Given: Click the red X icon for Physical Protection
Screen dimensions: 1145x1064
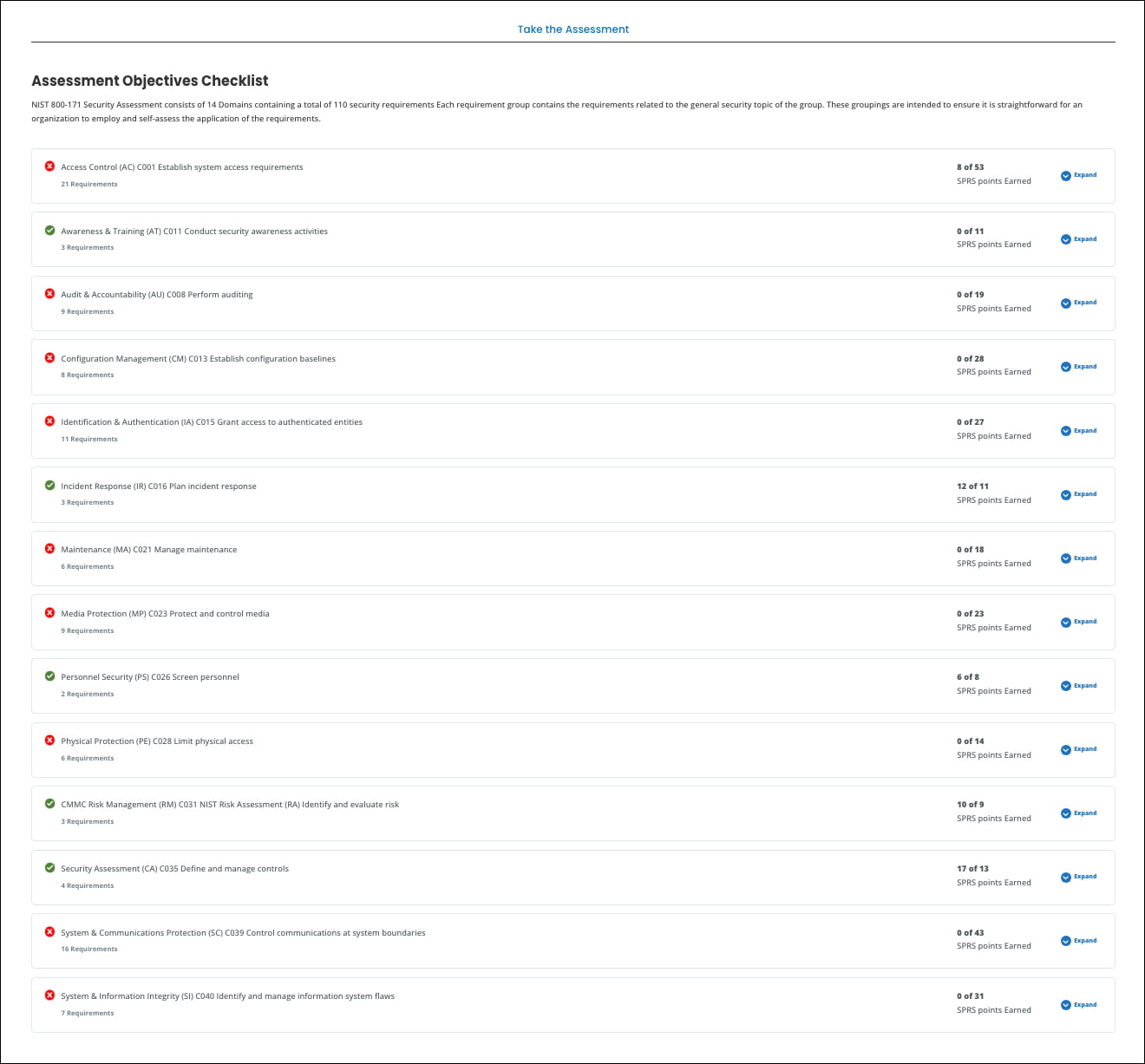Looking at the screenshot, I should tap(49, 740).
